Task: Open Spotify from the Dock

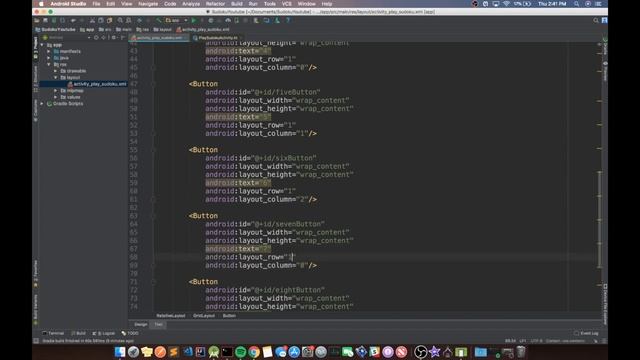Action: pyautogui.click(x=241, y=352)
